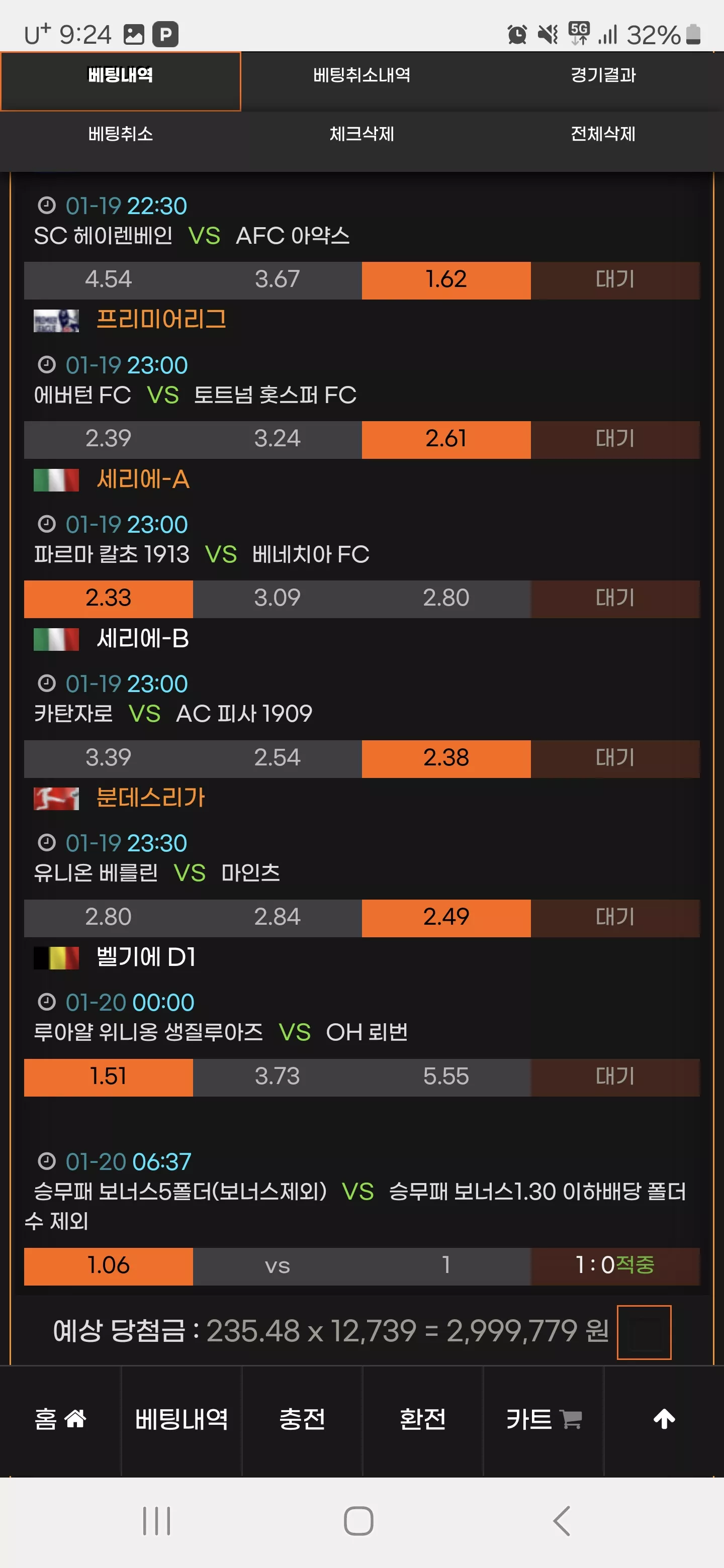
Task: Tap the up-arrow scroll-to-top icon
Action: [664, 1419]
